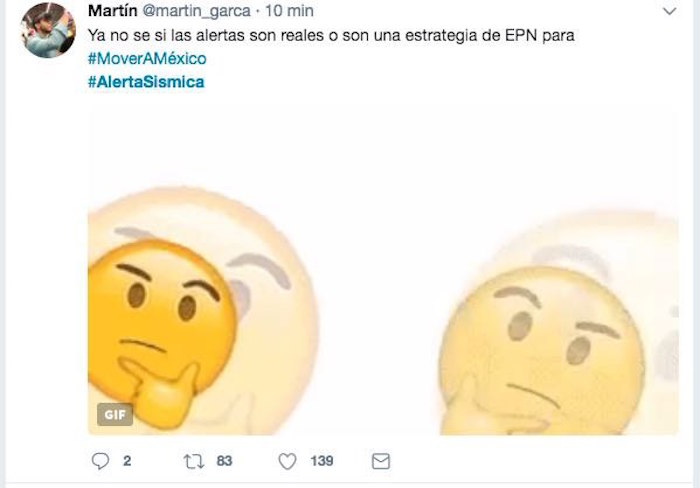Open the #AlertaSismica hashtag link
The width and height of the screenshot is (700, 488).
tap(146, 82)
